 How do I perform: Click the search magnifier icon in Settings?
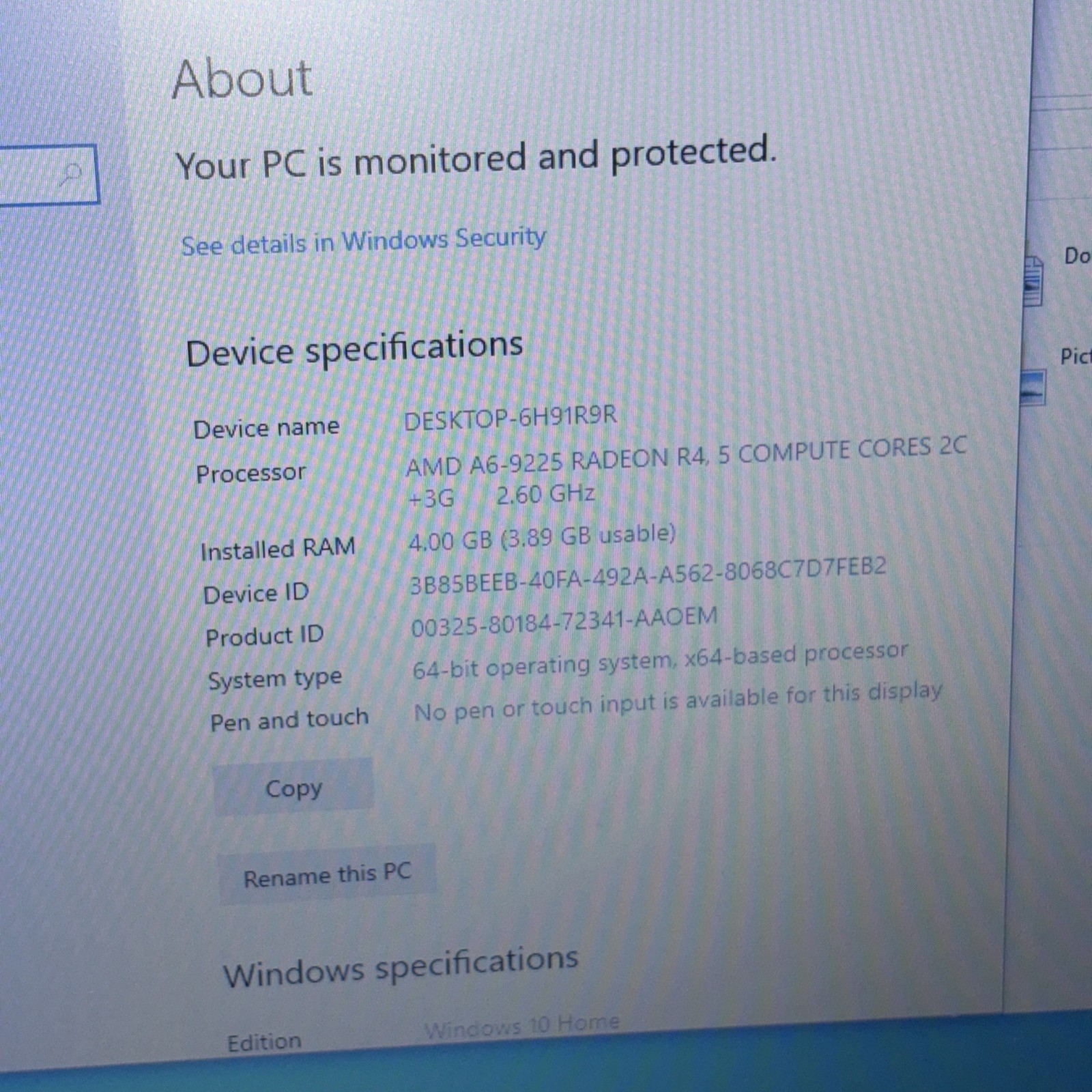coord(70,175)
